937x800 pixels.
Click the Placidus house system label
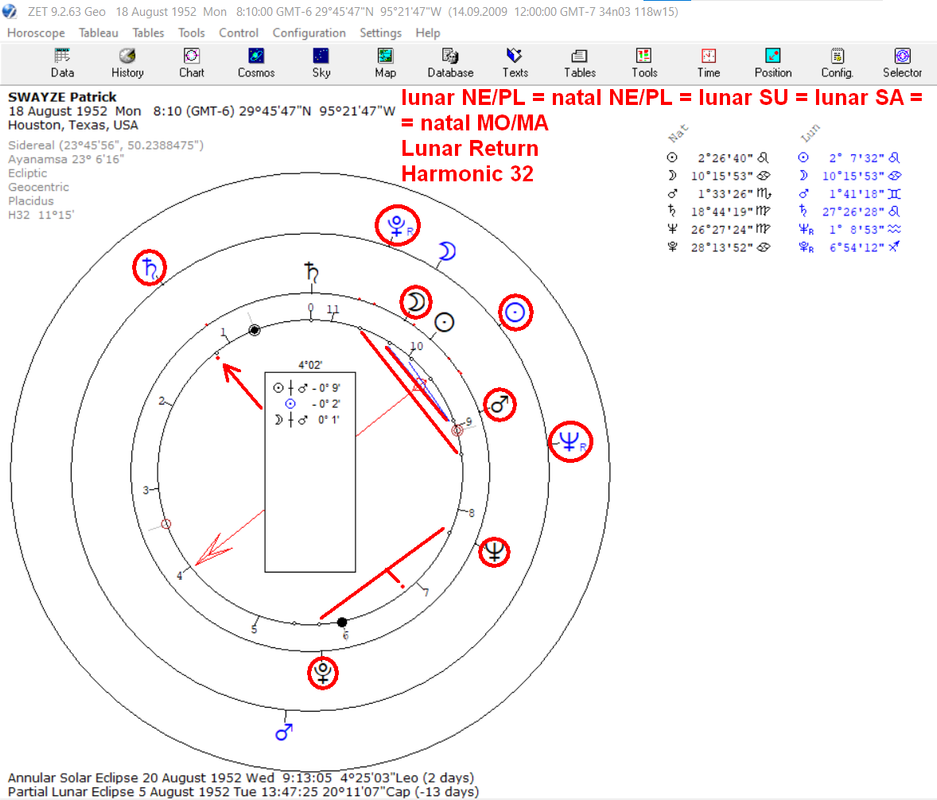coord(31,201)
